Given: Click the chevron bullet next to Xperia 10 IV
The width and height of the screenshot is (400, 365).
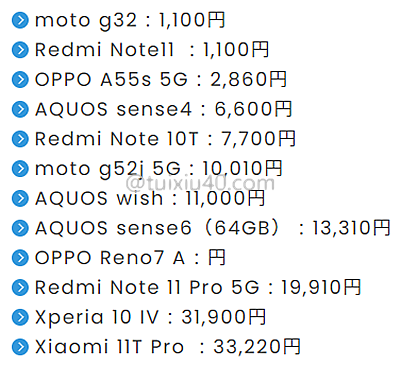Looking at the screenshot, I should pos(20,317).
